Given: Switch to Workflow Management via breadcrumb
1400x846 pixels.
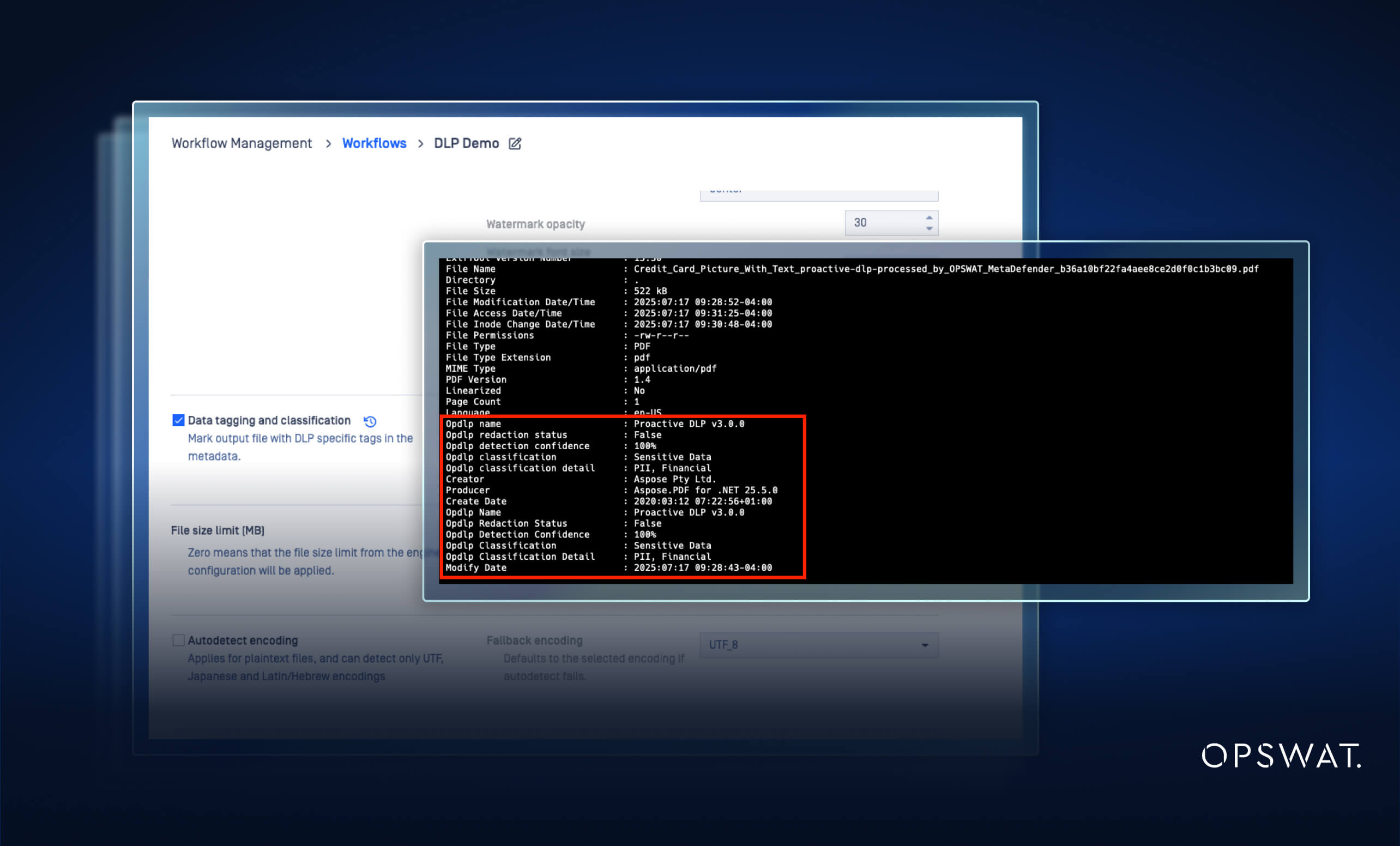Looking at the screenshot, I should pyautogui.click(x=242, y=143).
